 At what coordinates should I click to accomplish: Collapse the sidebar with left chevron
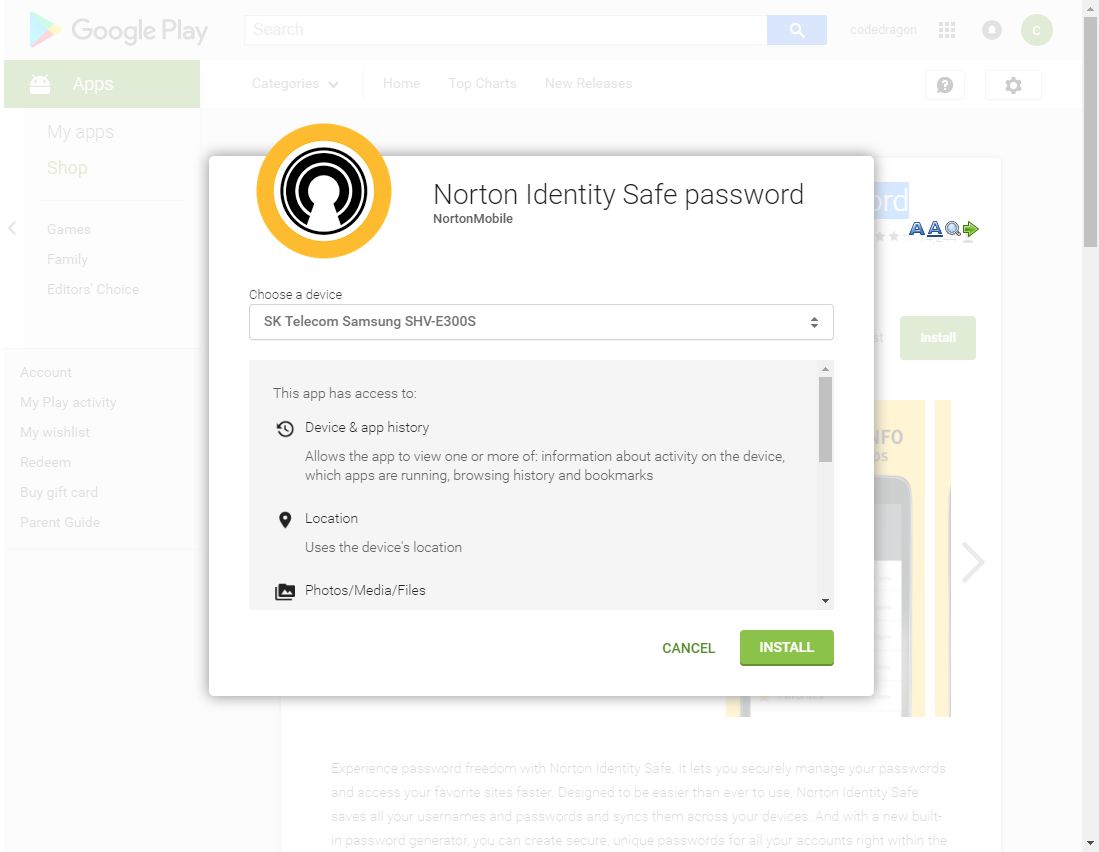point(12,228)
